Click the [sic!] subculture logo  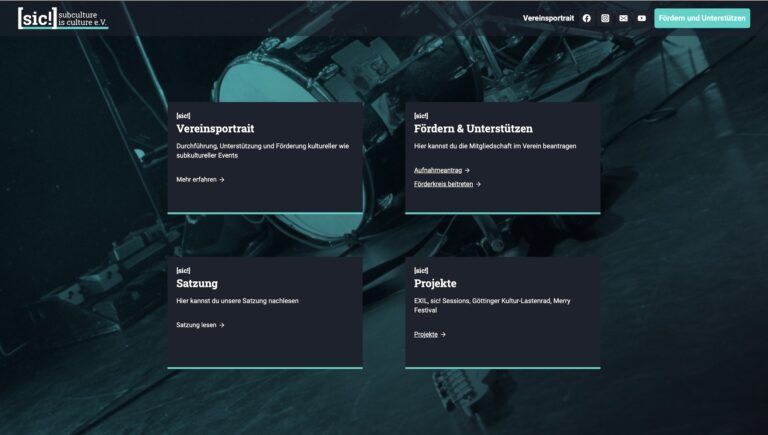[x=62, y=18]
